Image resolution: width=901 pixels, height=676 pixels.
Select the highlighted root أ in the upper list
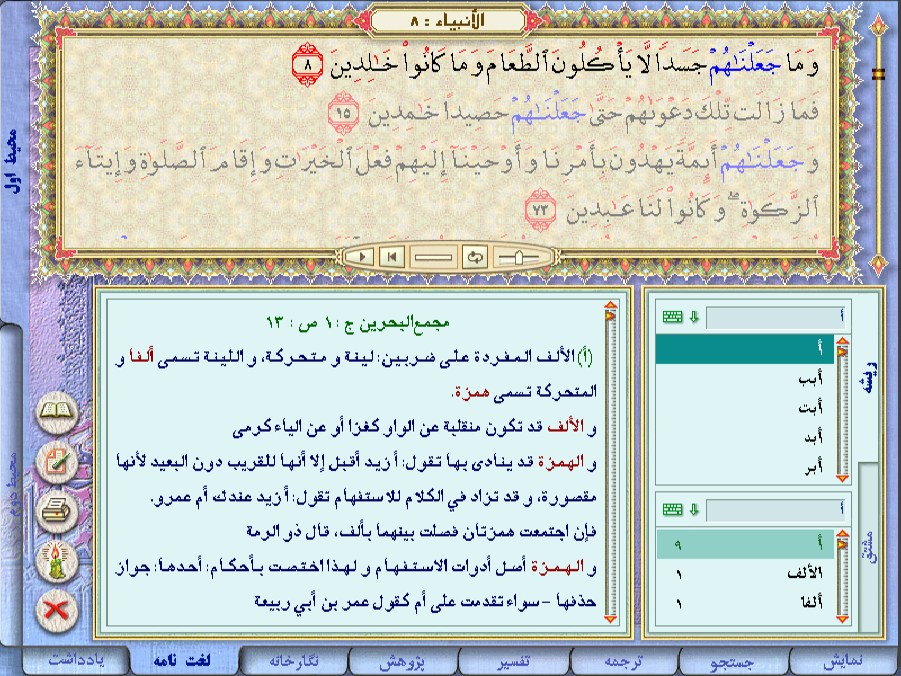(745, 349)
